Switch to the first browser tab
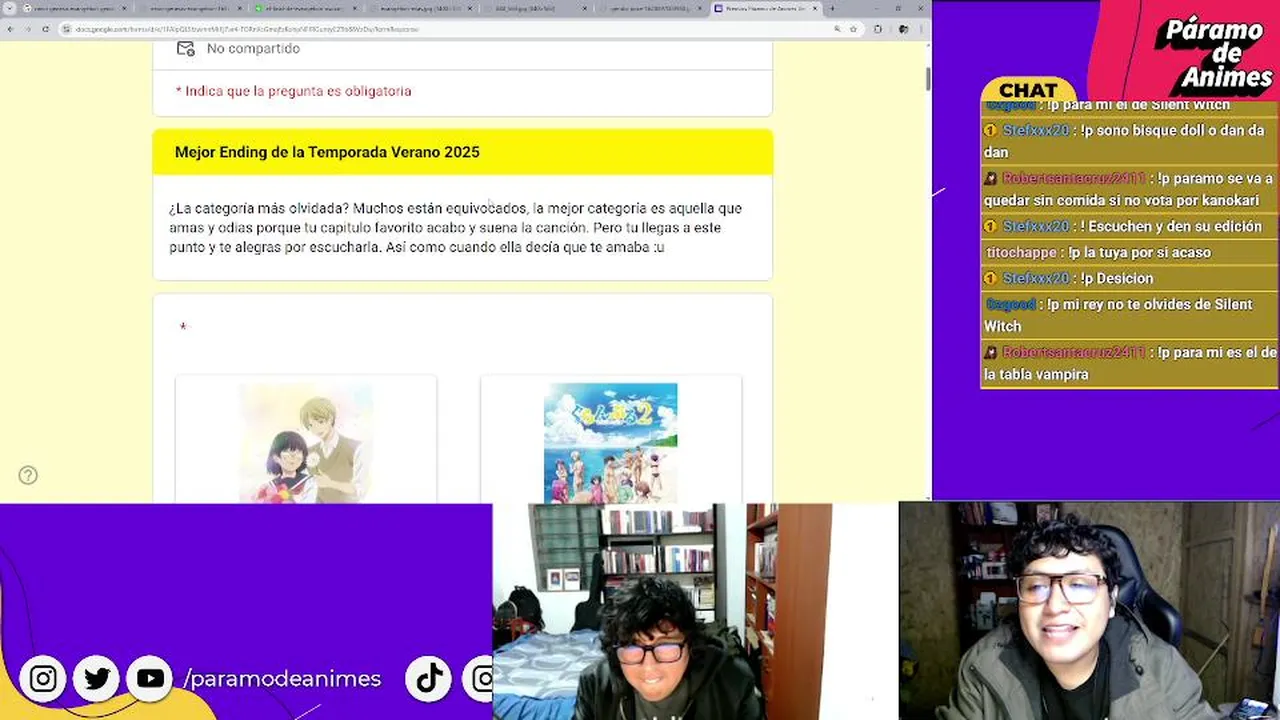Viewport: 1280px width, 720px height. point(73,8)
